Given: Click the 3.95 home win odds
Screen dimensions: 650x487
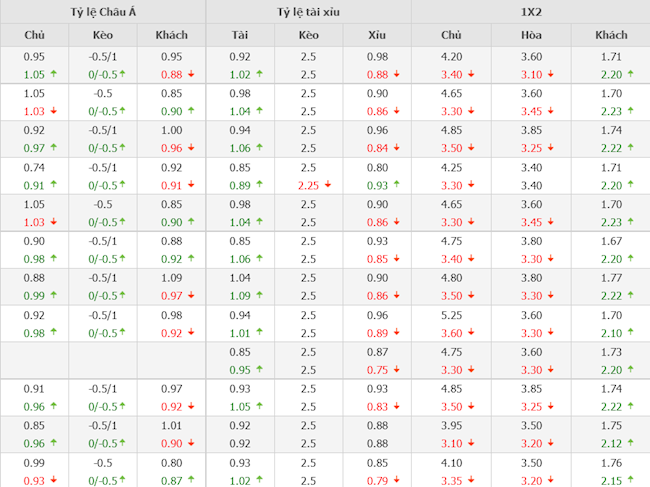Looking at the screenshot, I should click(451, 426).
